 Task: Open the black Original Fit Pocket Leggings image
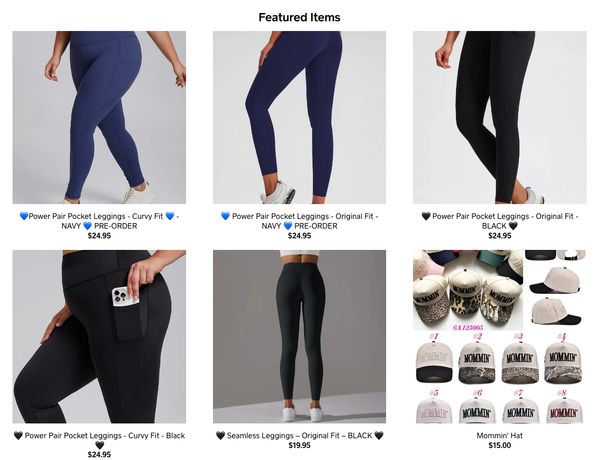click(x=499, y=117)
